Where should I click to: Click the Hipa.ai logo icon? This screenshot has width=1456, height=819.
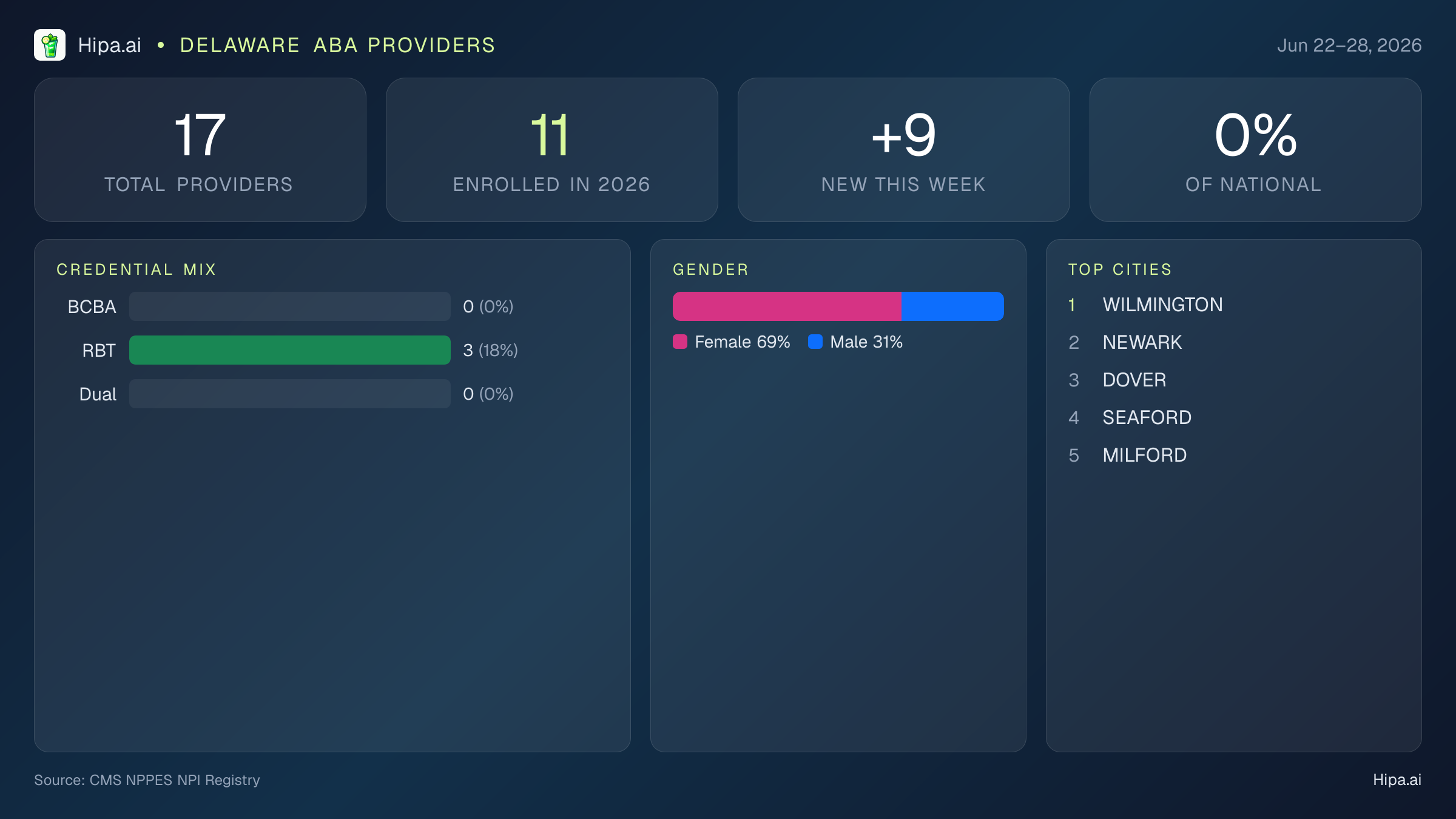(x=50, y=45)
